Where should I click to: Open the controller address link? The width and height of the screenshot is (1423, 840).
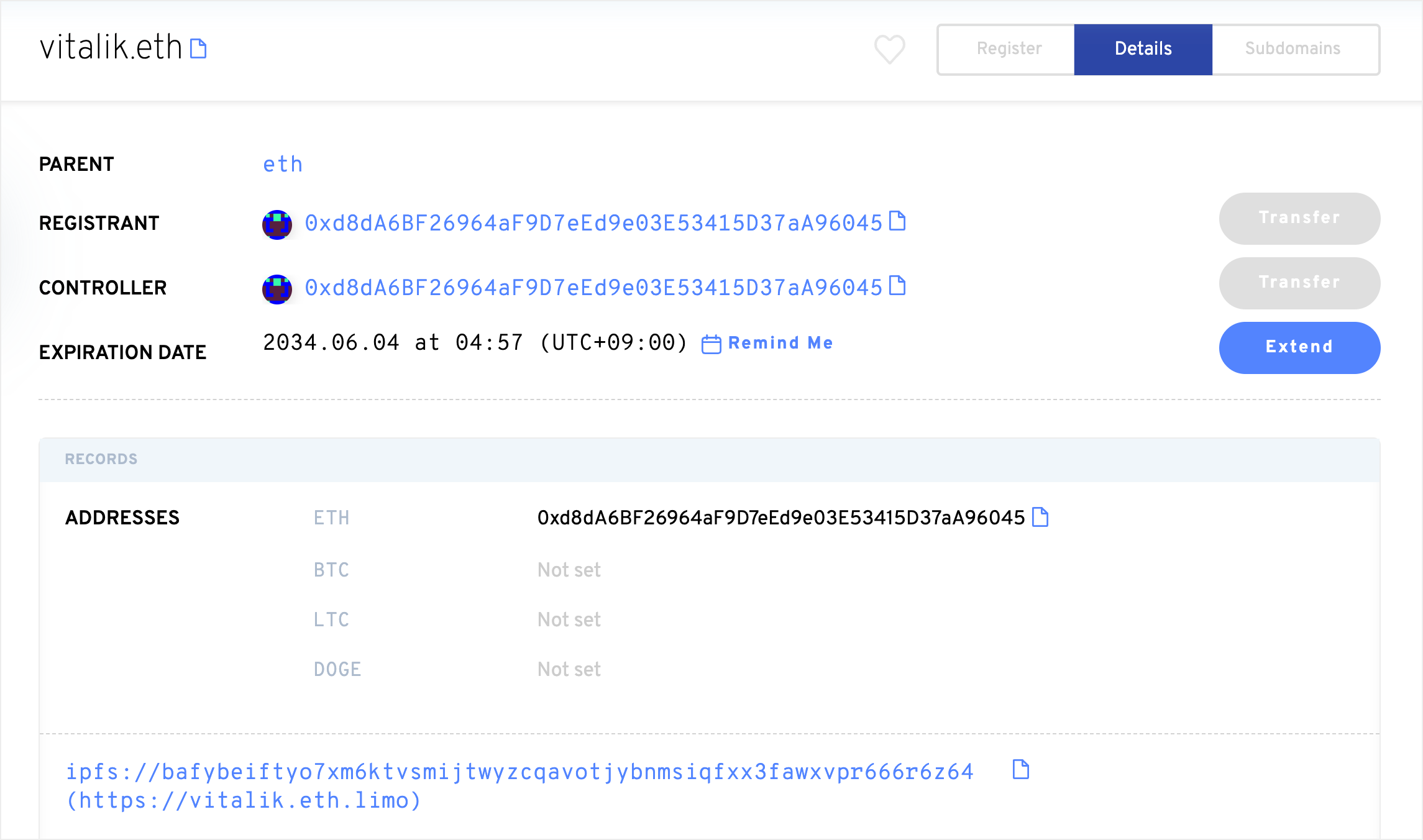593,288
